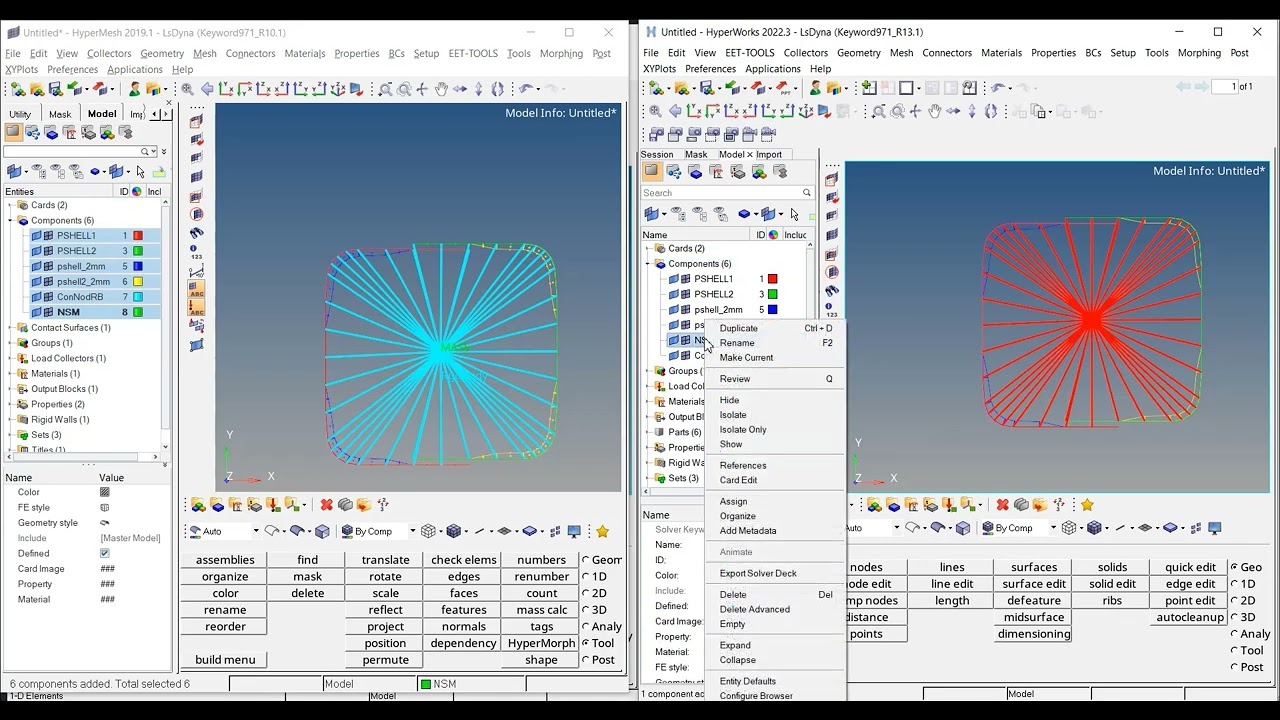Screen dimensions: 1280x720
Task: Select the Analy radio button in HyperWorks 2022
Action: tap(1234, 634)
